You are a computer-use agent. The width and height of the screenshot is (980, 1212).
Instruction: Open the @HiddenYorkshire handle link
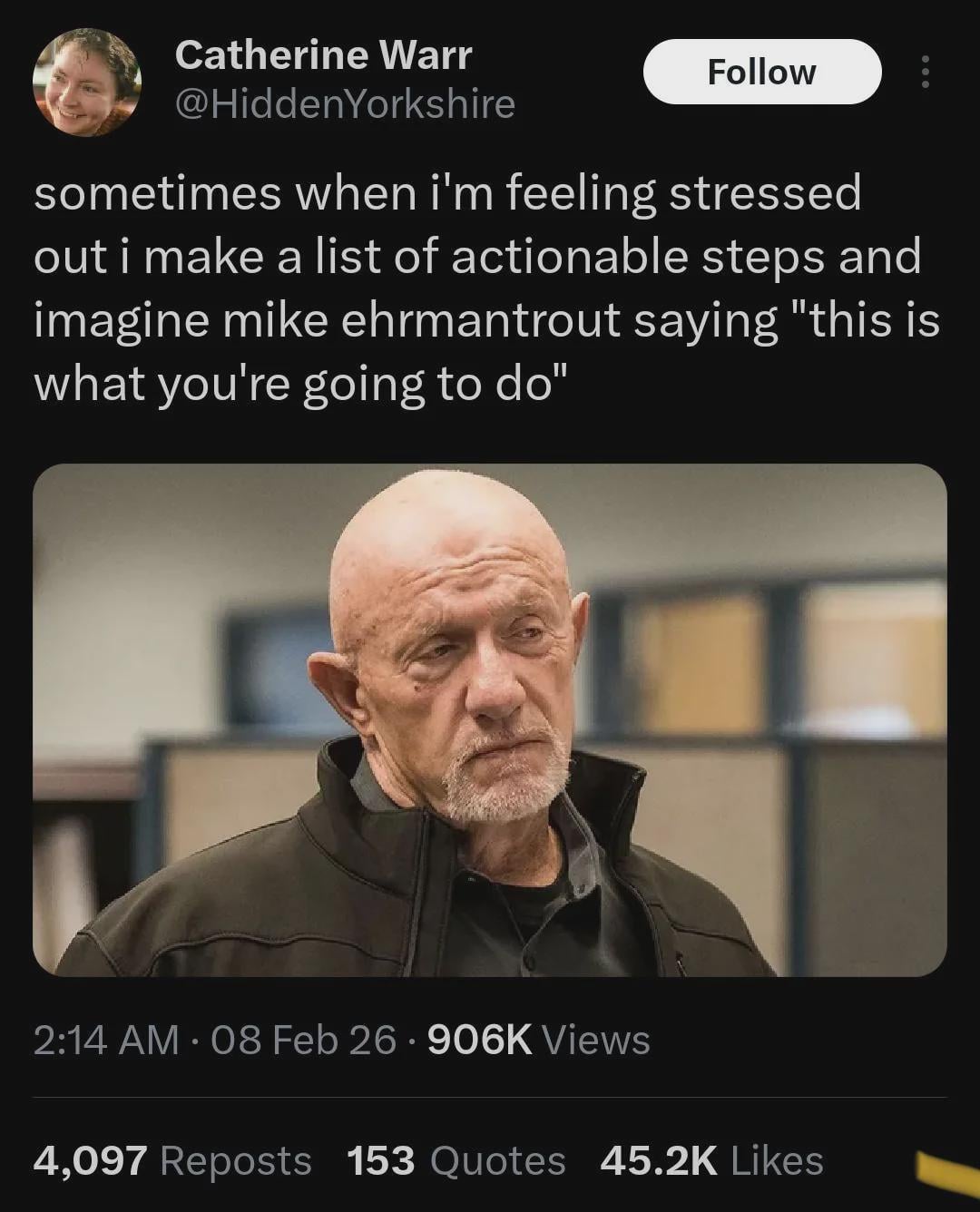pos(344,104)
